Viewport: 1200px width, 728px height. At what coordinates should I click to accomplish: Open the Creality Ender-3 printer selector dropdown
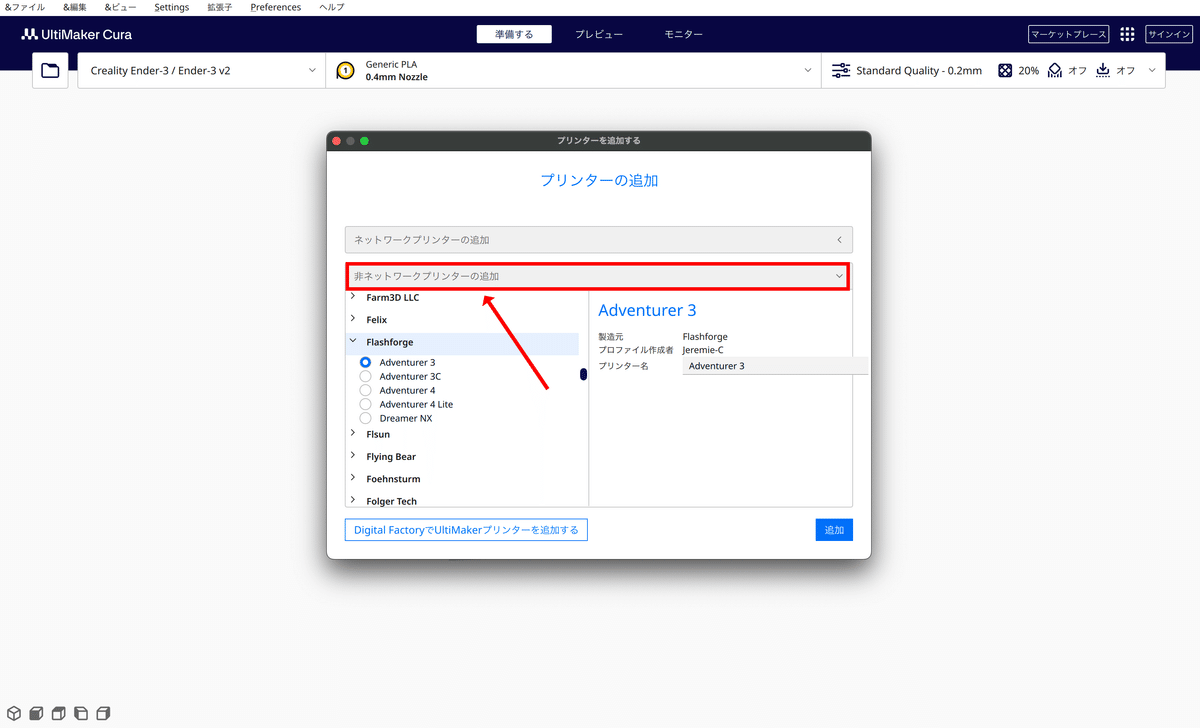pos(202,71)
